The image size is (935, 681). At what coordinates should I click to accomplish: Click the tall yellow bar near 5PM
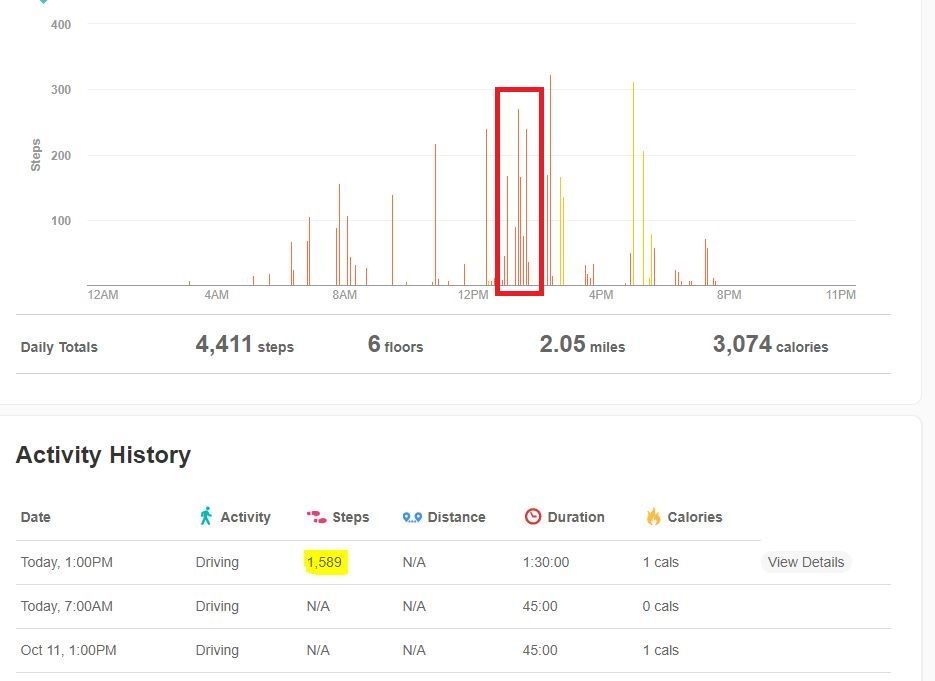pyautogui.click(x=633, y=184)
